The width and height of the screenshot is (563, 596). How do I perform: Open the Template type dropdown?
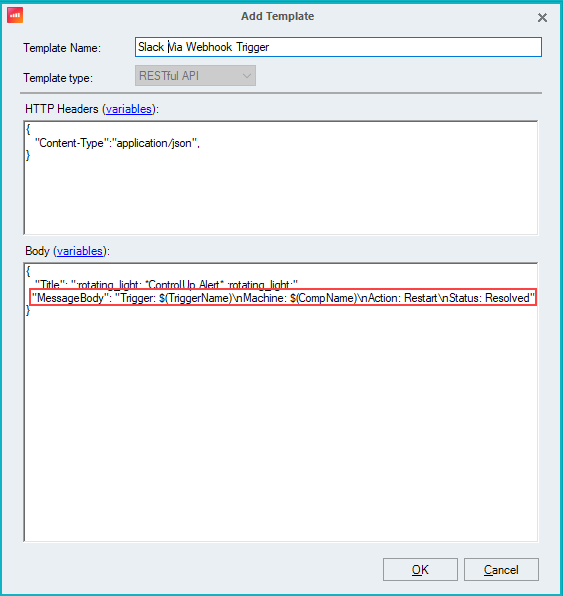[195, 76]
